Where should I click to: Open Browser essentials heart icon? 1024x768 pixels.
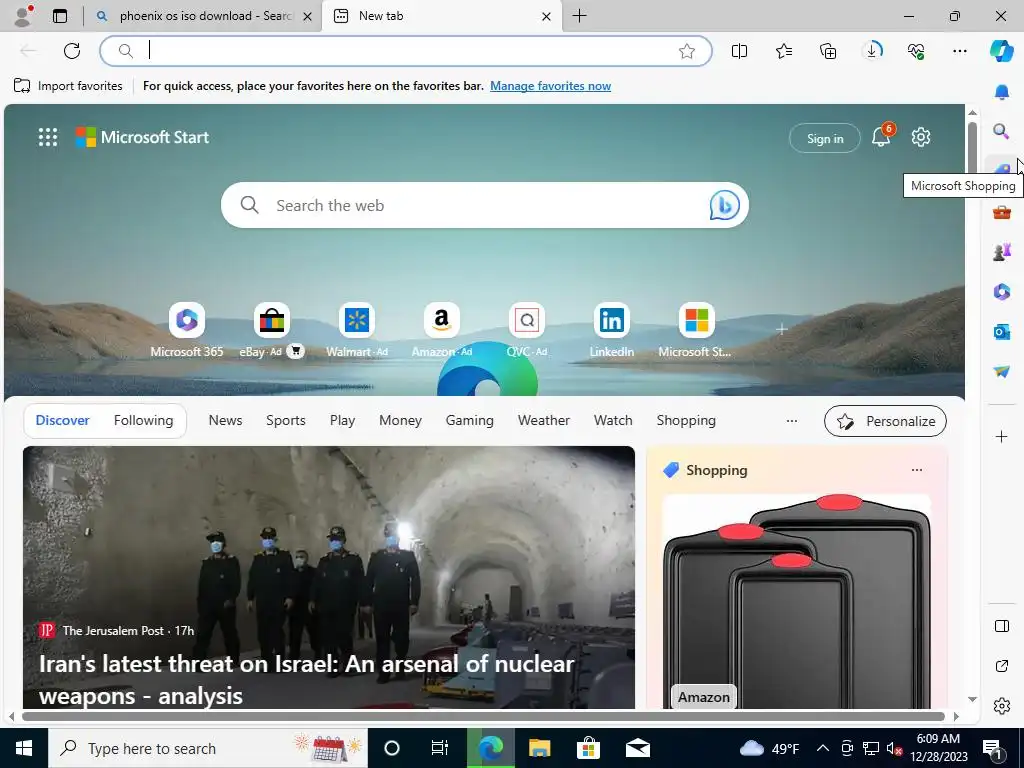click(916, 51)
